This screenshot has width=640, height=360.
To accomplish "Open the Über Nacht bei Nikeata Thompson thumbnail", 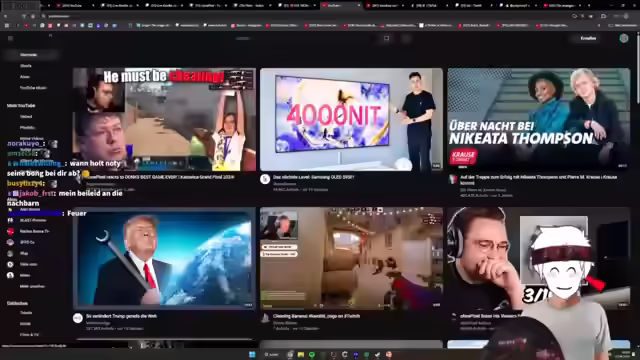I will [x=538, y=119].
